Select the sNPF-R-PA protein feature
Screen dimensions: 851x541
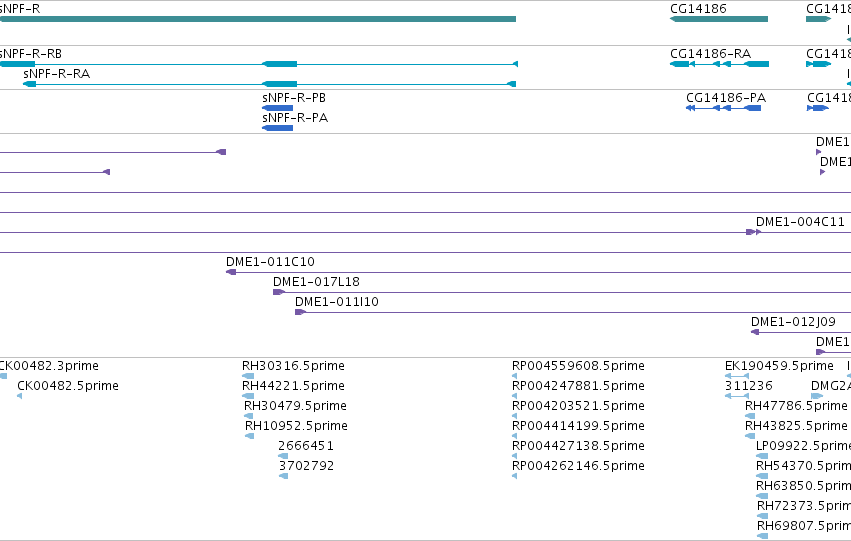(x=277, y=128)
